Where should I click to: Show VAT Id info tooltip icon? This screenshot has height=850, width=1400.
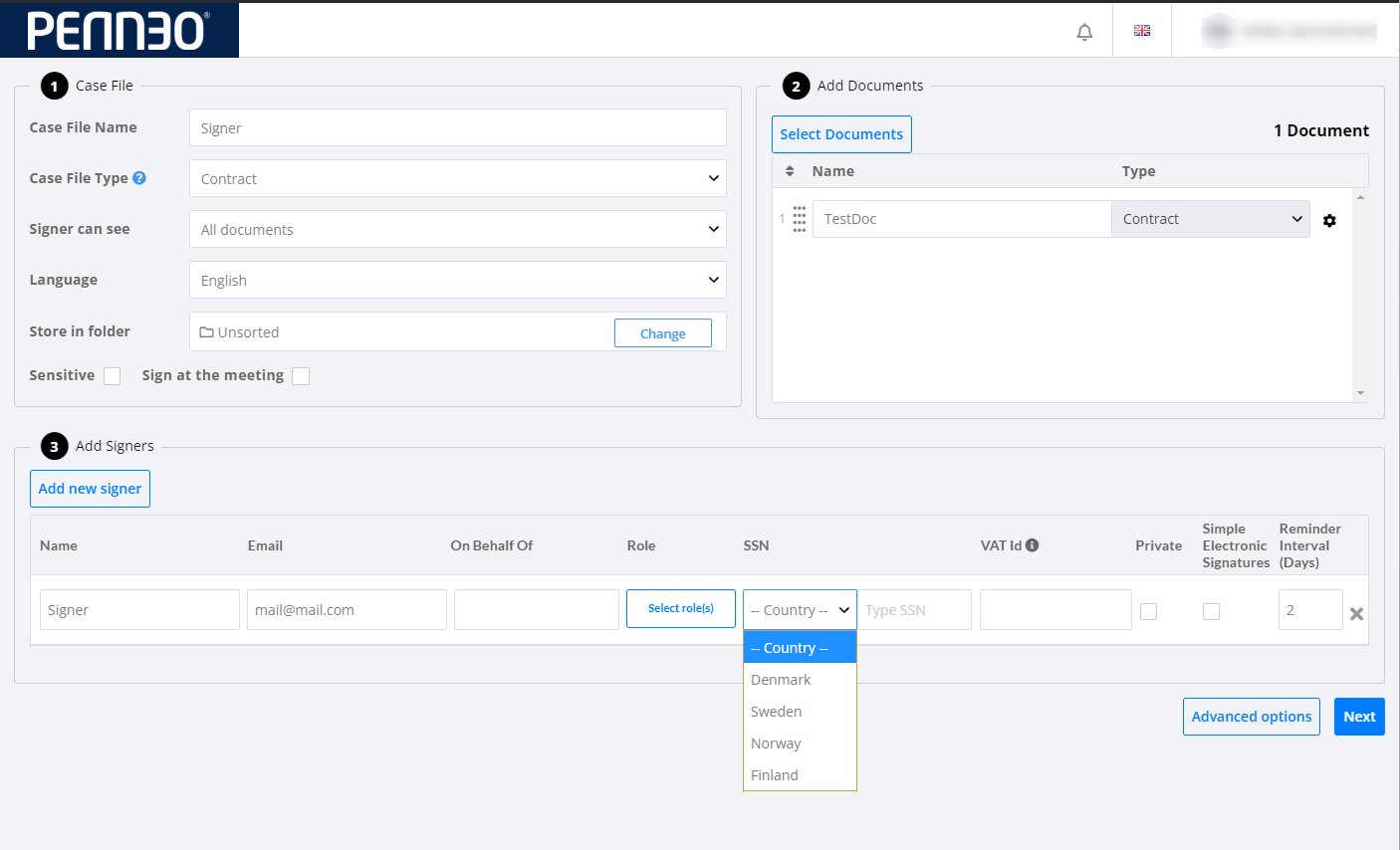[x=1033, y=544]
